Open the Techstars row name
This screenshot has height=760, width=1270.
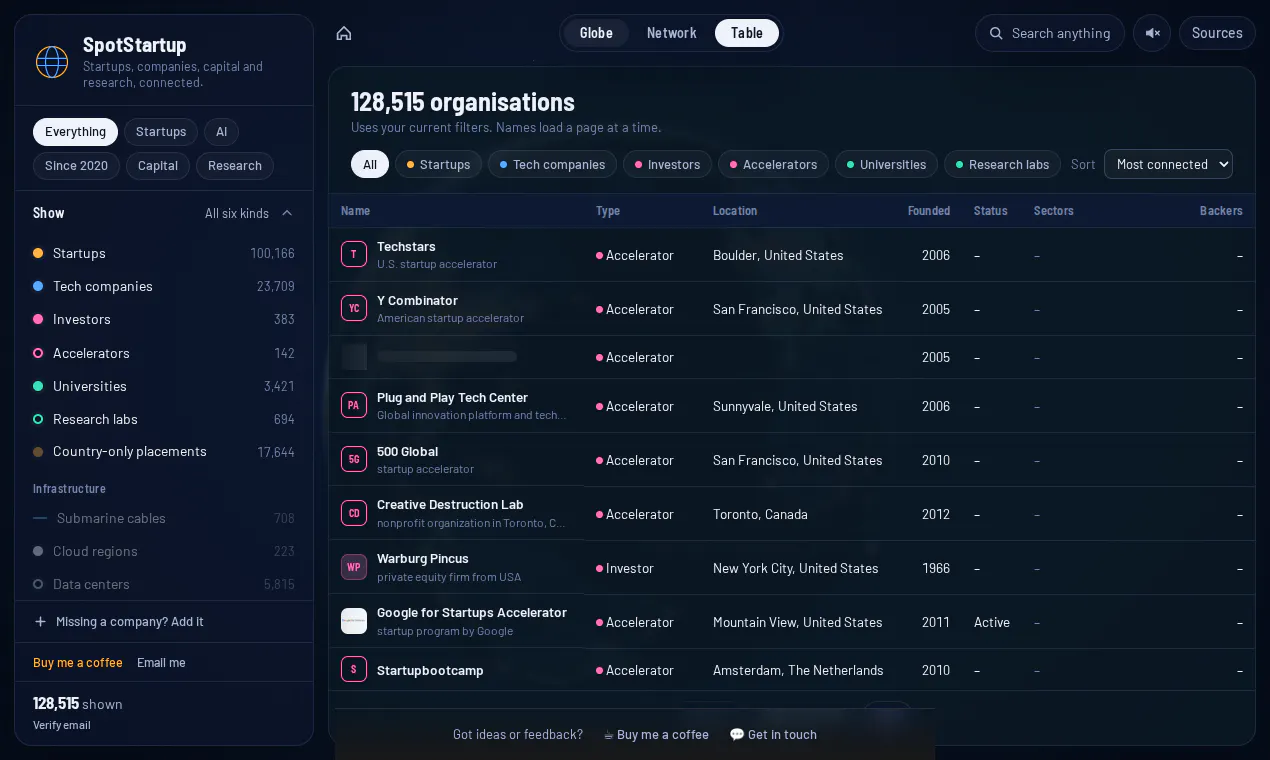pyautogui.click(x=406, y=247)
